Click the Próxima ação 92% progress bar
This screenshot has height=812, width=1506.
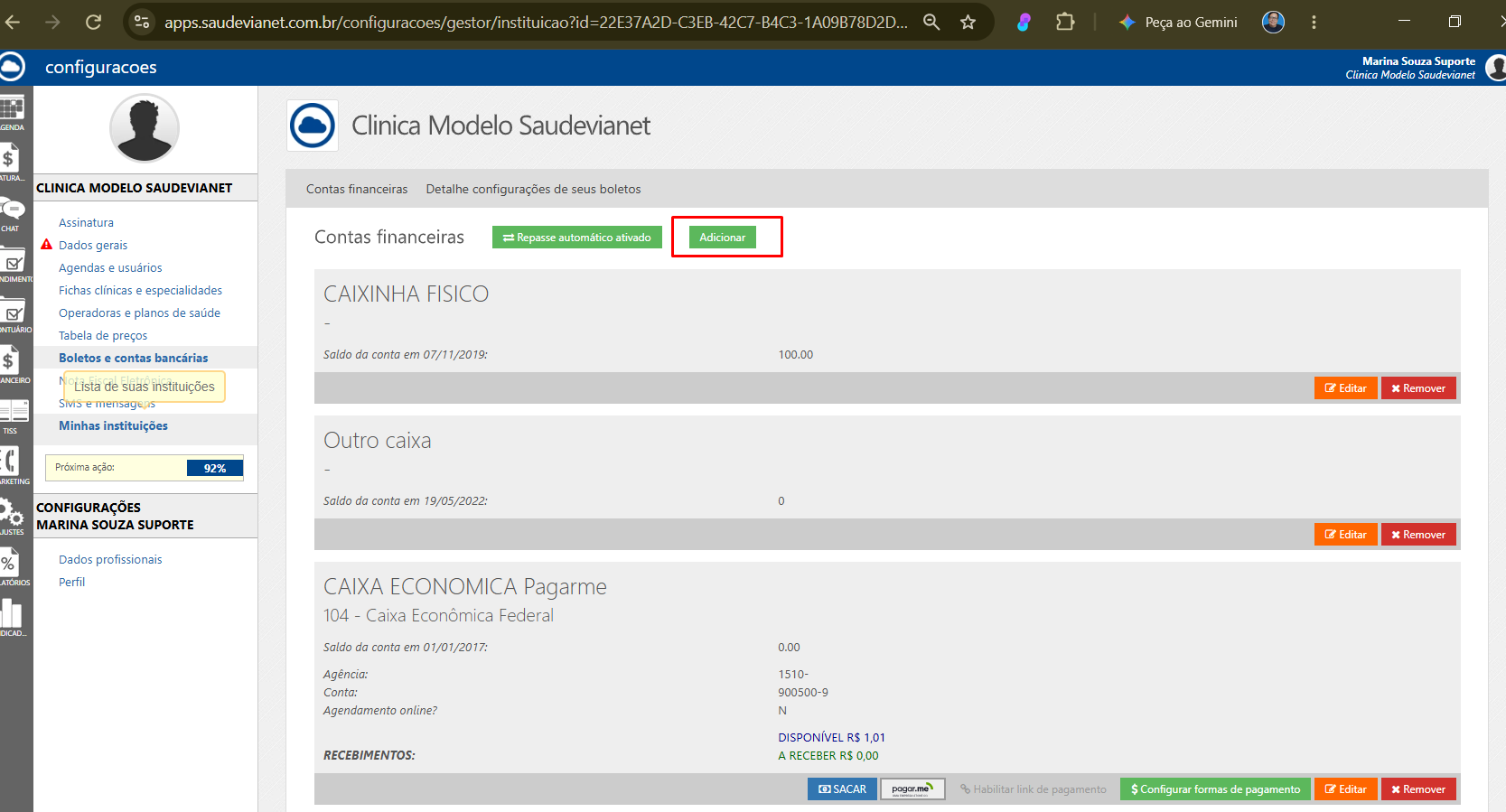145,468
